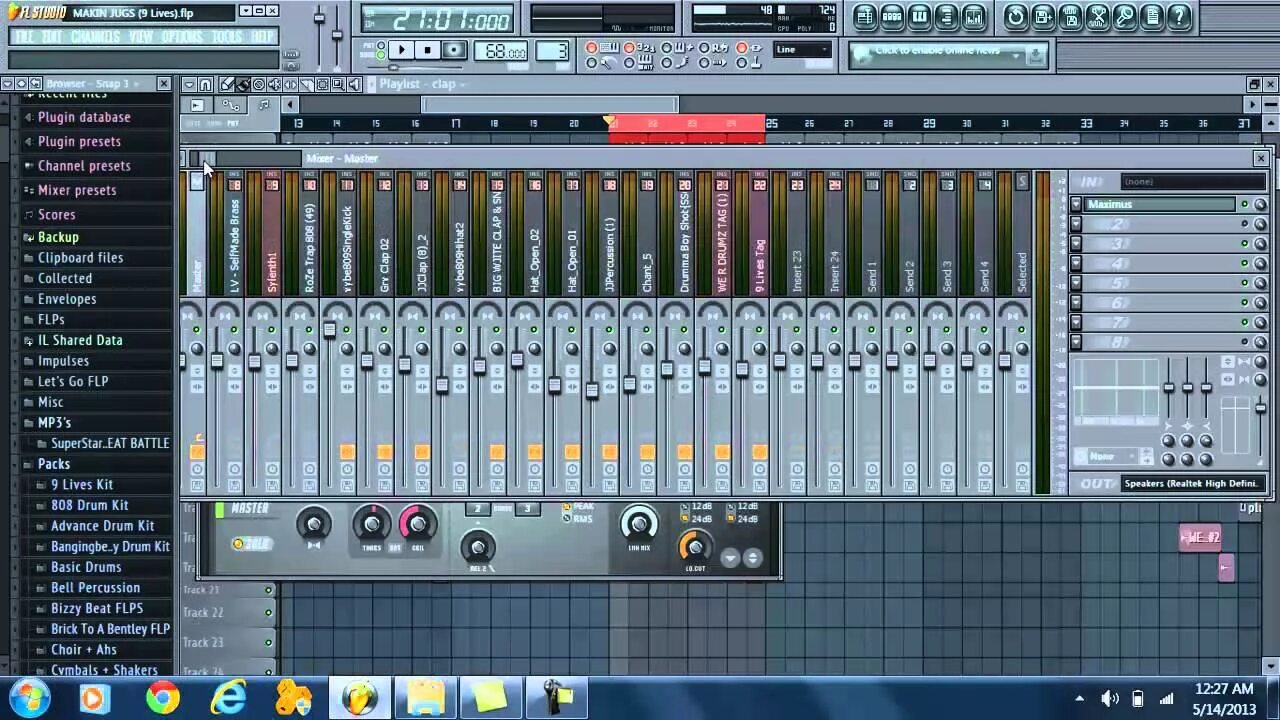Image resolution: width=1280 pixels, height=720 pixels.
Task: Toggle effect slot 1 Maximus on/off light
Action: pyautogui.click(x=1245, y=204)
